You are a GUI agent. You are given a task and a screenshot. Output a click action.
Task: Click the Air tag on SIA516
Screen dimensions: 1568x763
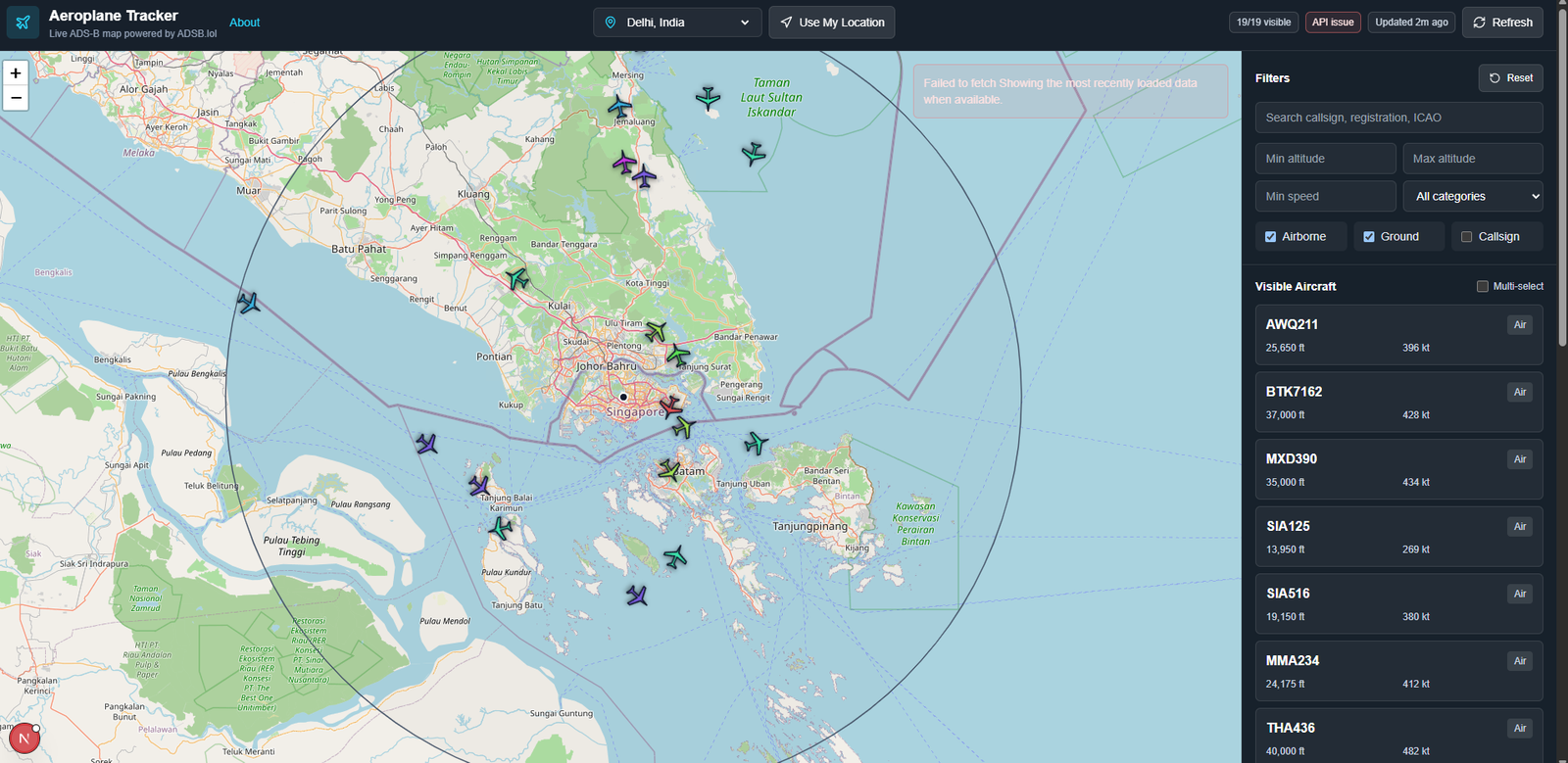[x=1520, y=594]
